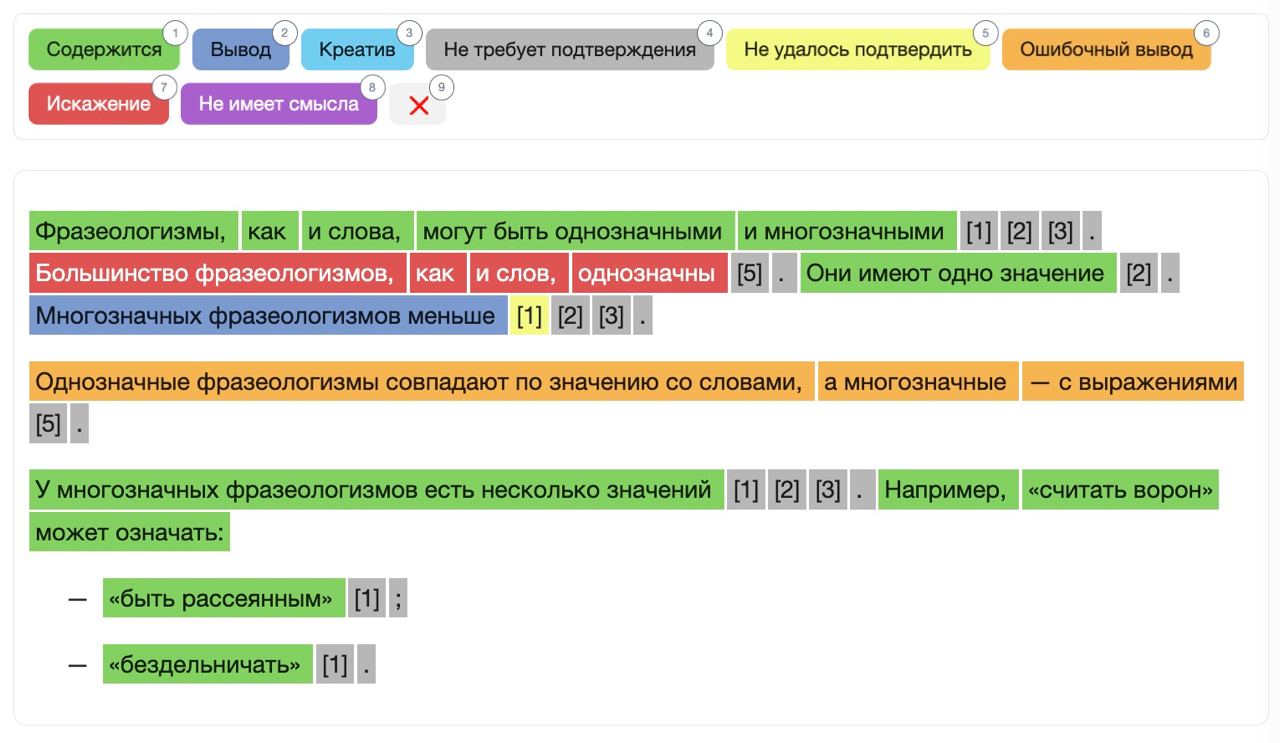The image size is (1280, 743).
Task: Click the blue segment «Многозначных фразеологизмов меньше»
Action: coord(268,315)
